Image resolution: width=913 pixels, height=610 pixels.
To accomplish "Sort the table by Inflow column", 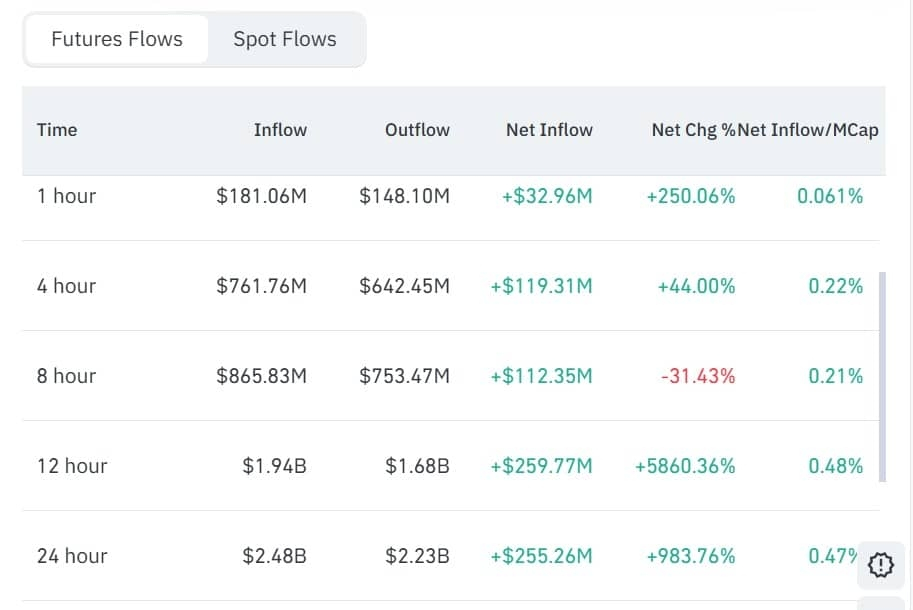I will pos(280,130).
